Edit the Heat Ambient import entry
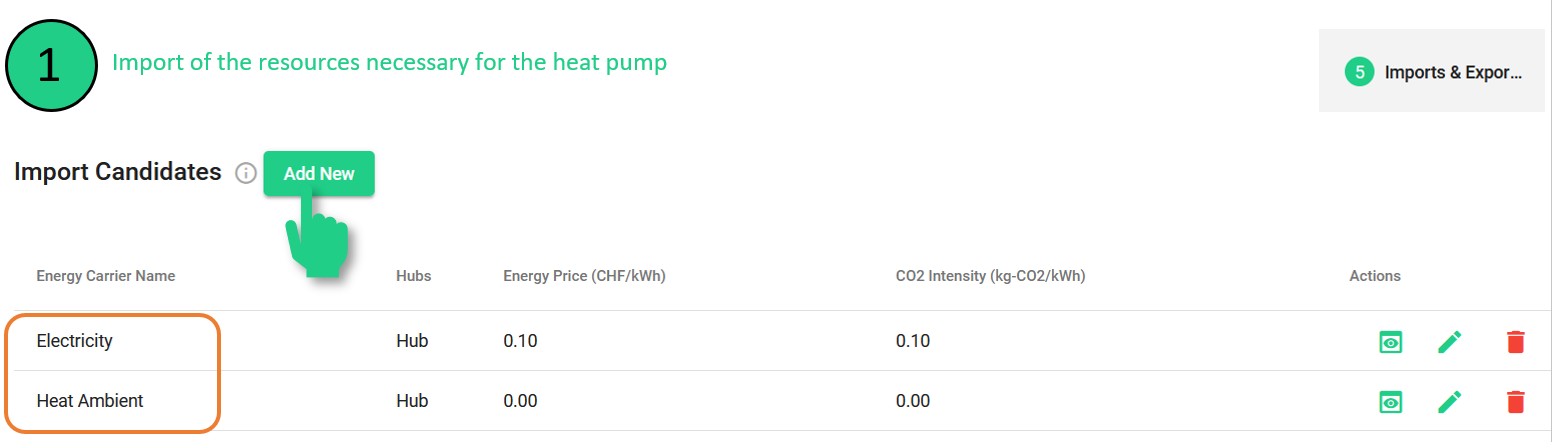This screenshot has height=442, width=1552. [1449, 402]
